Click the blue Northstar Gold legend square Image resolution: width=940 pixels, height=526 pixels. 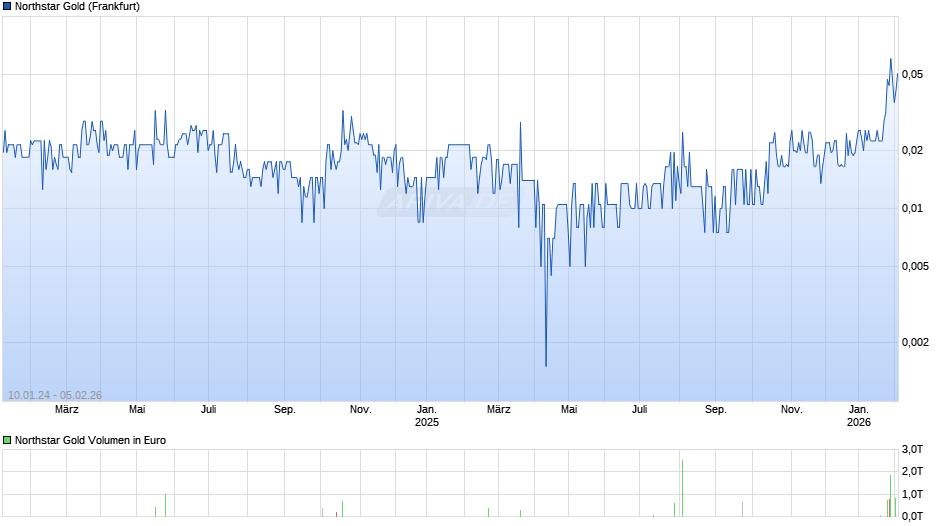7,7
